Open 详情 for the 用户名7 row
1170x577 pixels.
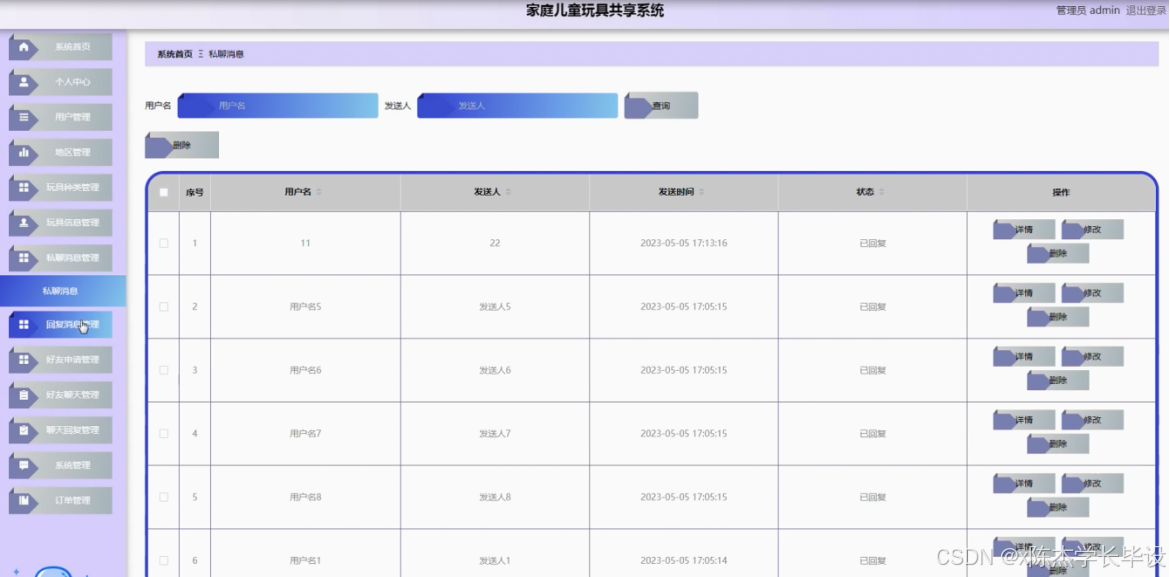pyautogui.click(x=1024, y=420)
